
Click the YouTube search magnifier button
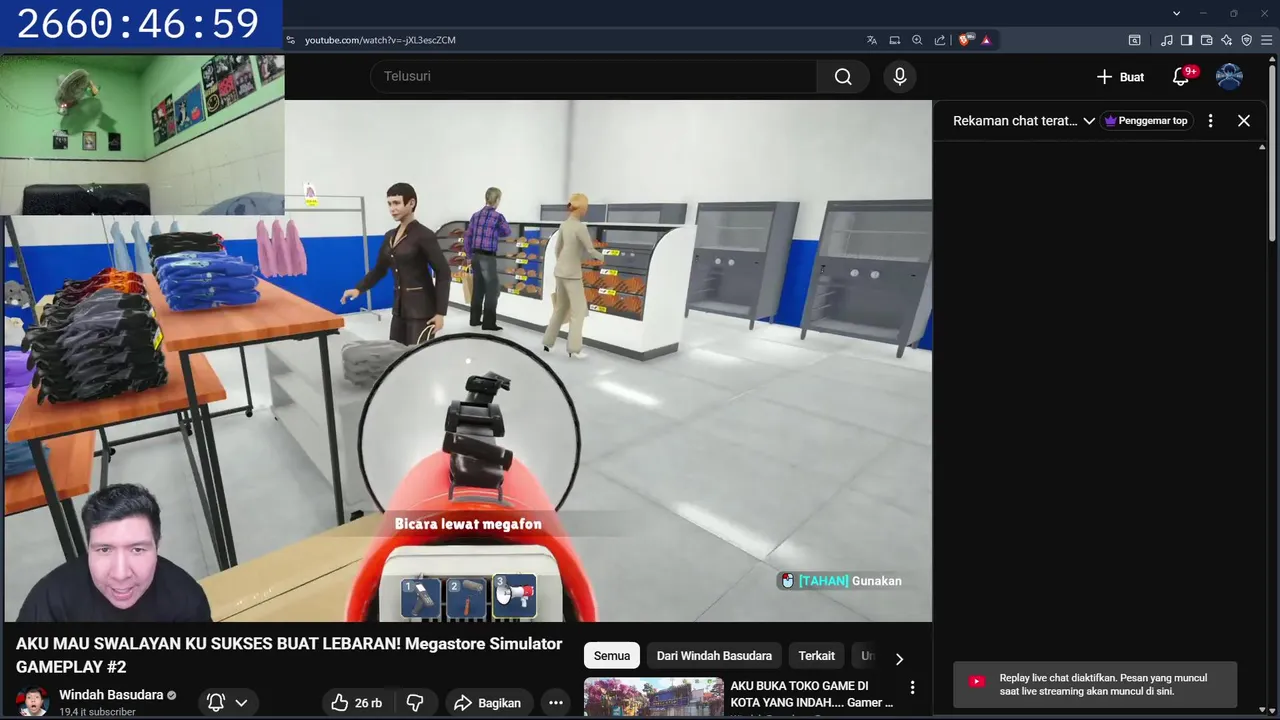coord(843,77)
